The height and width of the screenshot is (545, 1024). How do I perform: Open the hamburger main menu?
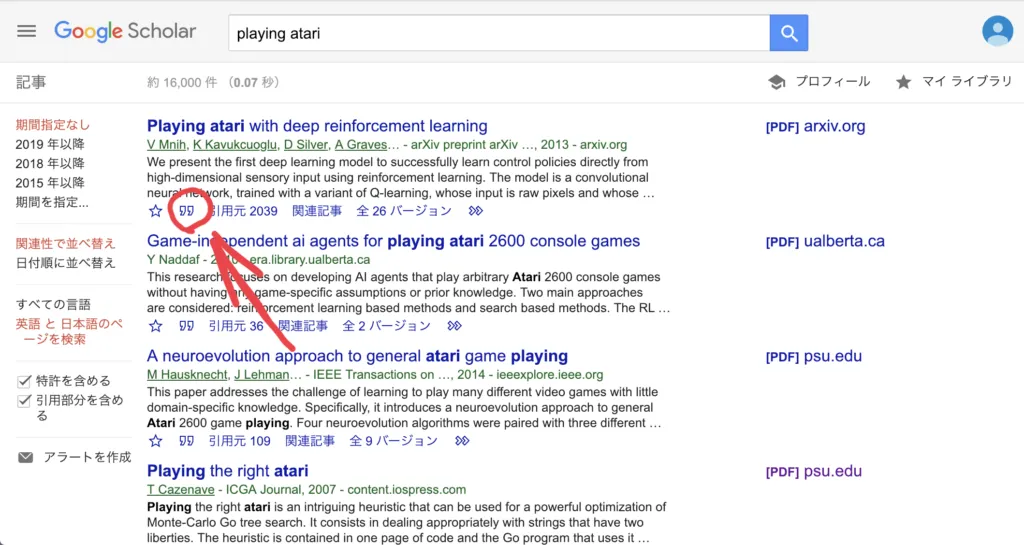27,31
